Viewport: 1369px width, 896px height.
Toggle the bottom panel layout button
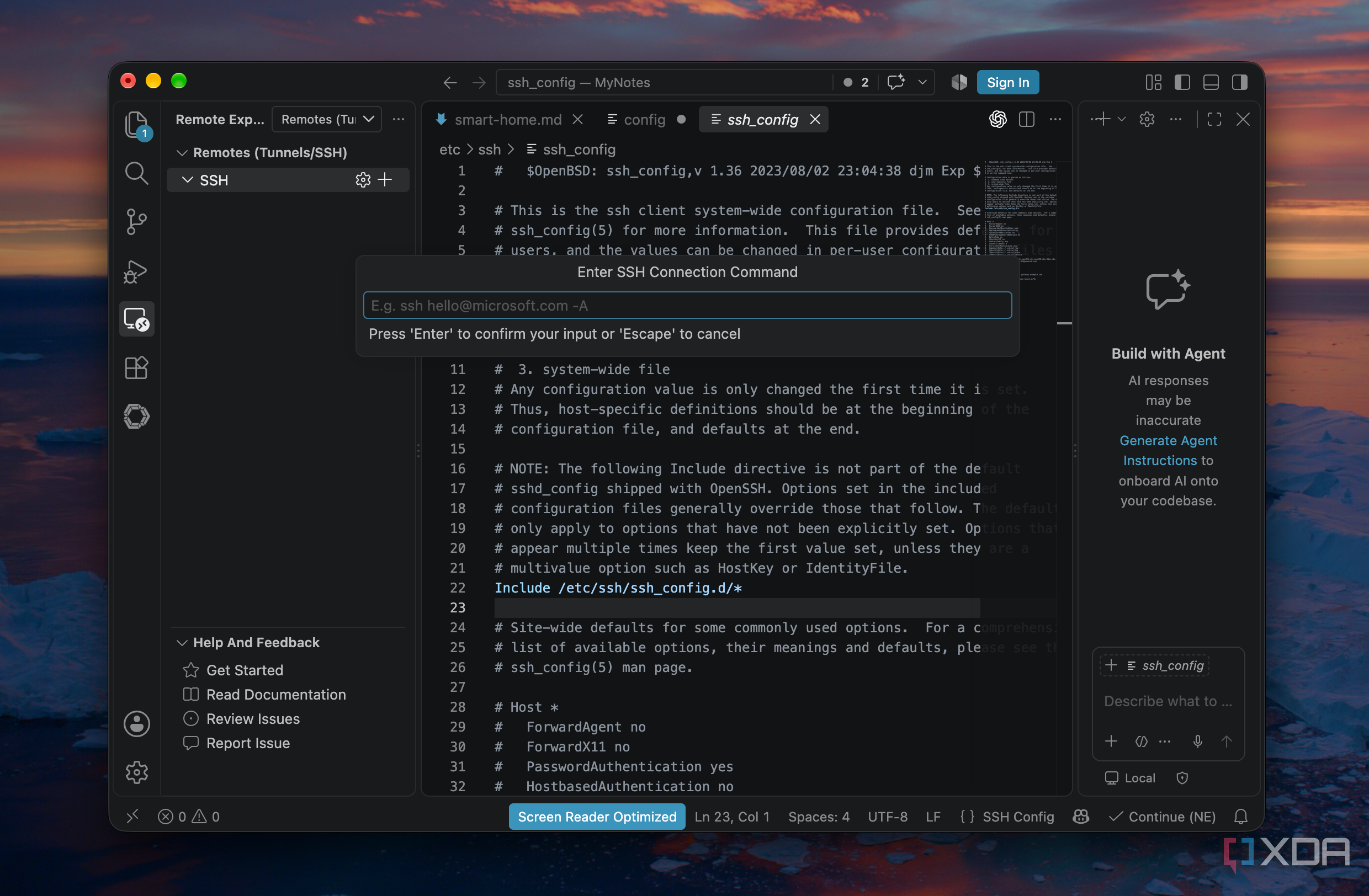point(1211,83)
